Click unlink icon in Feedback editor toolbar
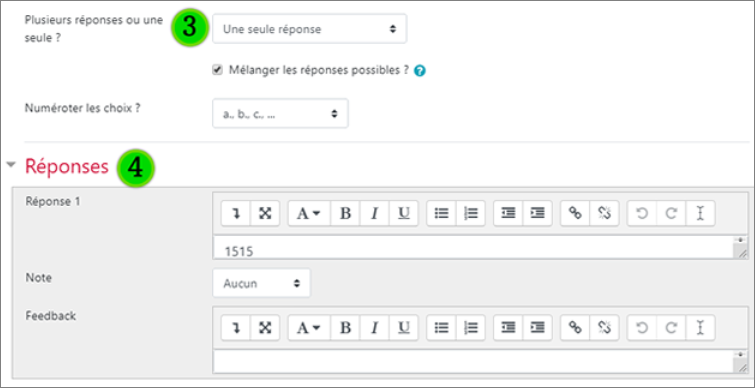The height and width of the screenshot is (388, 755). (604, 328)
